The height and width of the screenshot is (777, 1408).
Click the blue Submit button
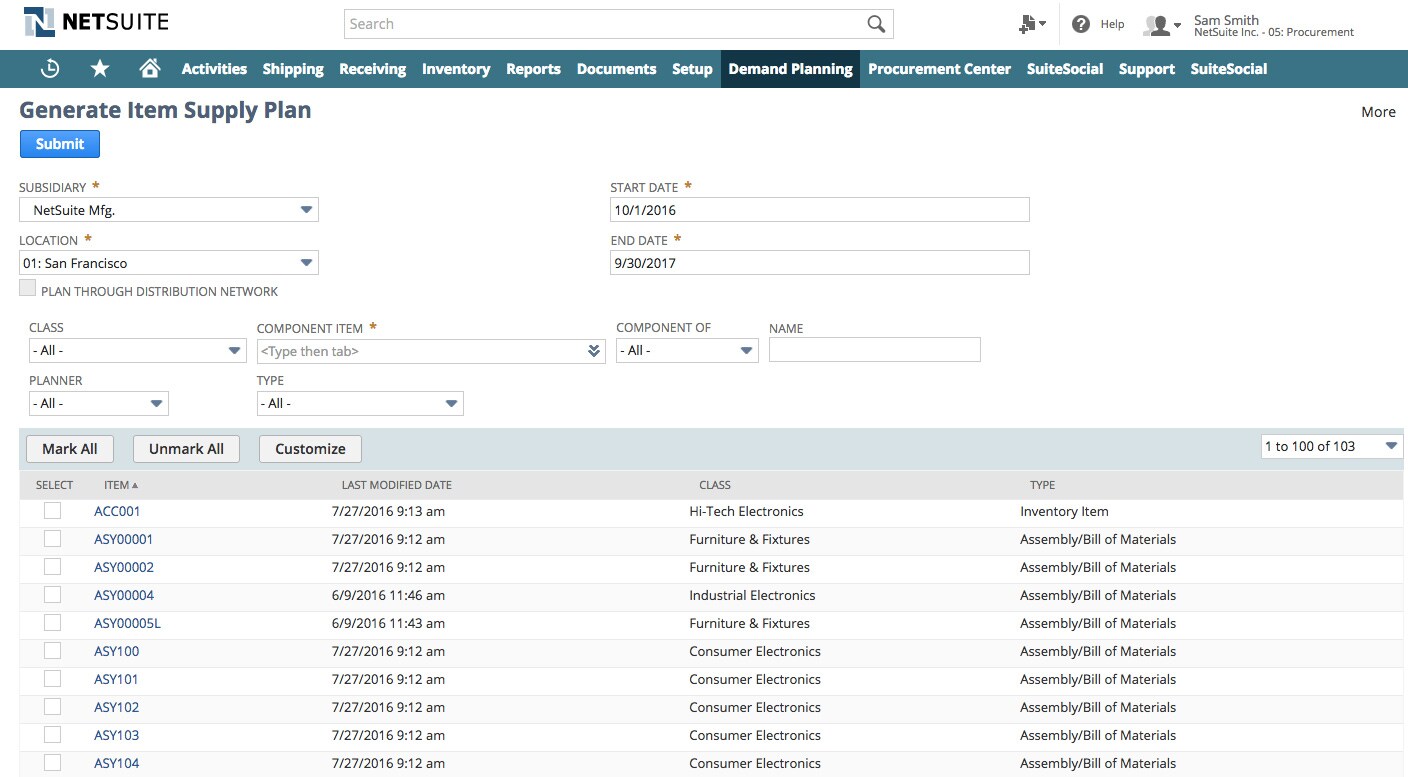pyautogui.click(x=60, y=144)
